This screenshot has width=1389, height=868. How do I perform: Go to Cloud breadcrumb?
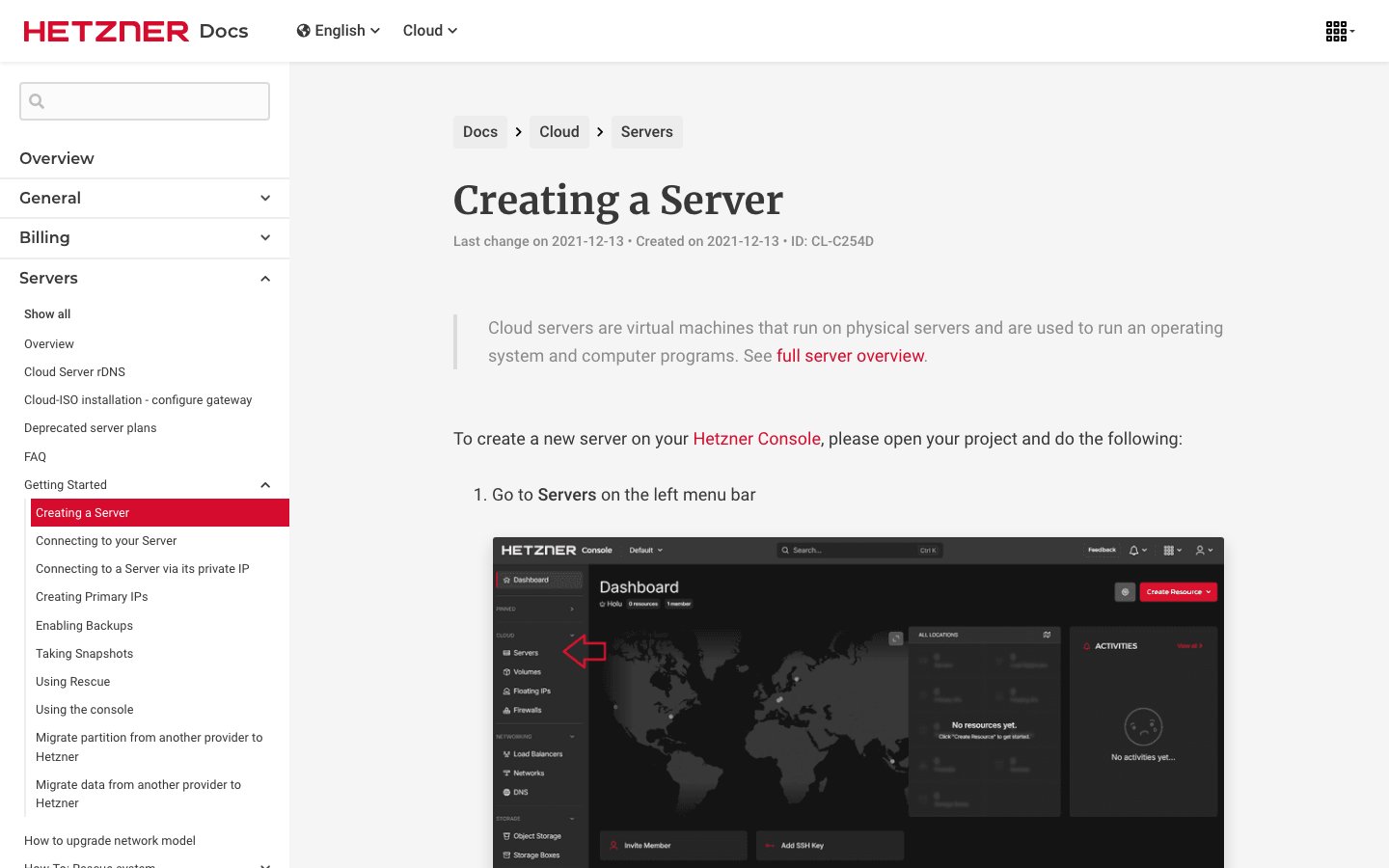[x=559, y=132]
